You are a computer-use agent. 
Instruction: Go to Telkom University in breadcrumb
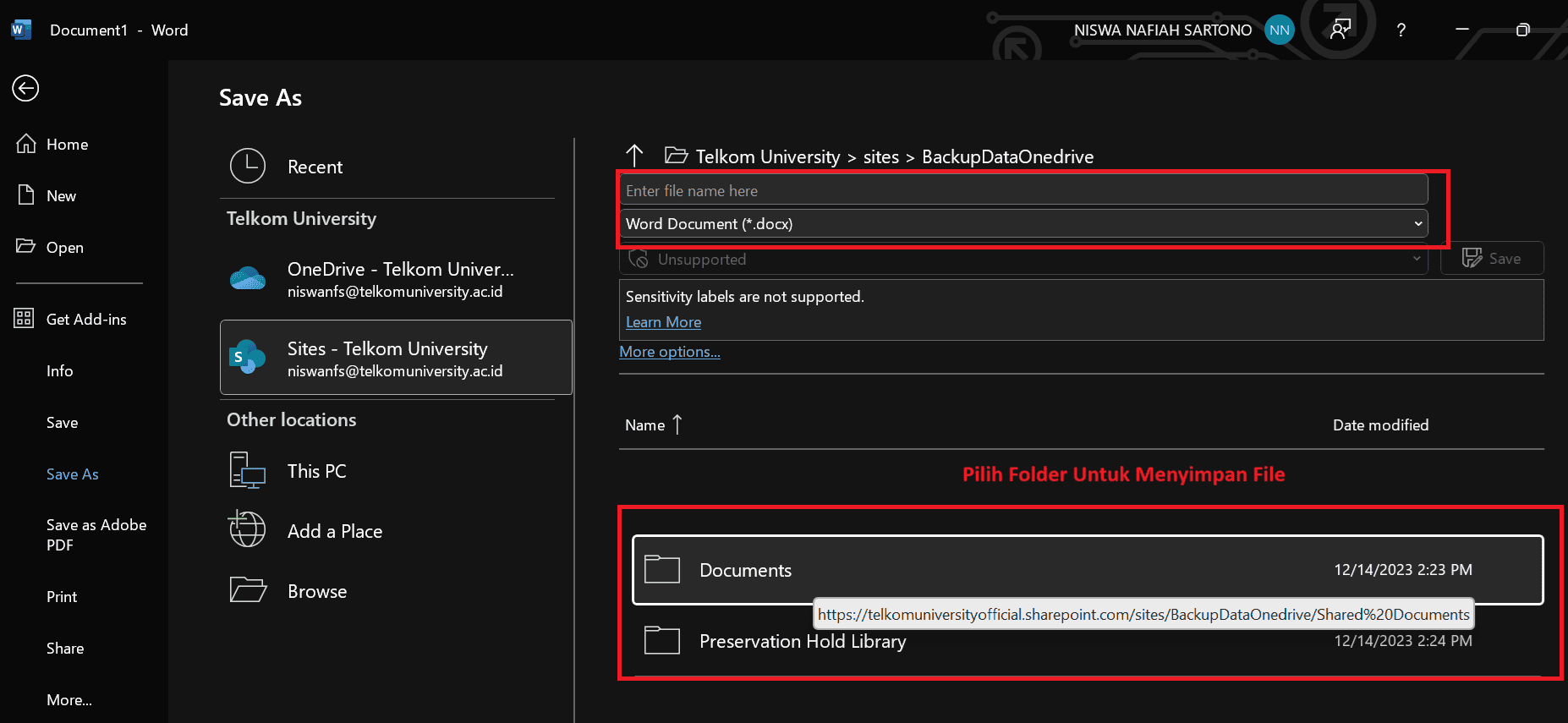click(x=768, y=157)
